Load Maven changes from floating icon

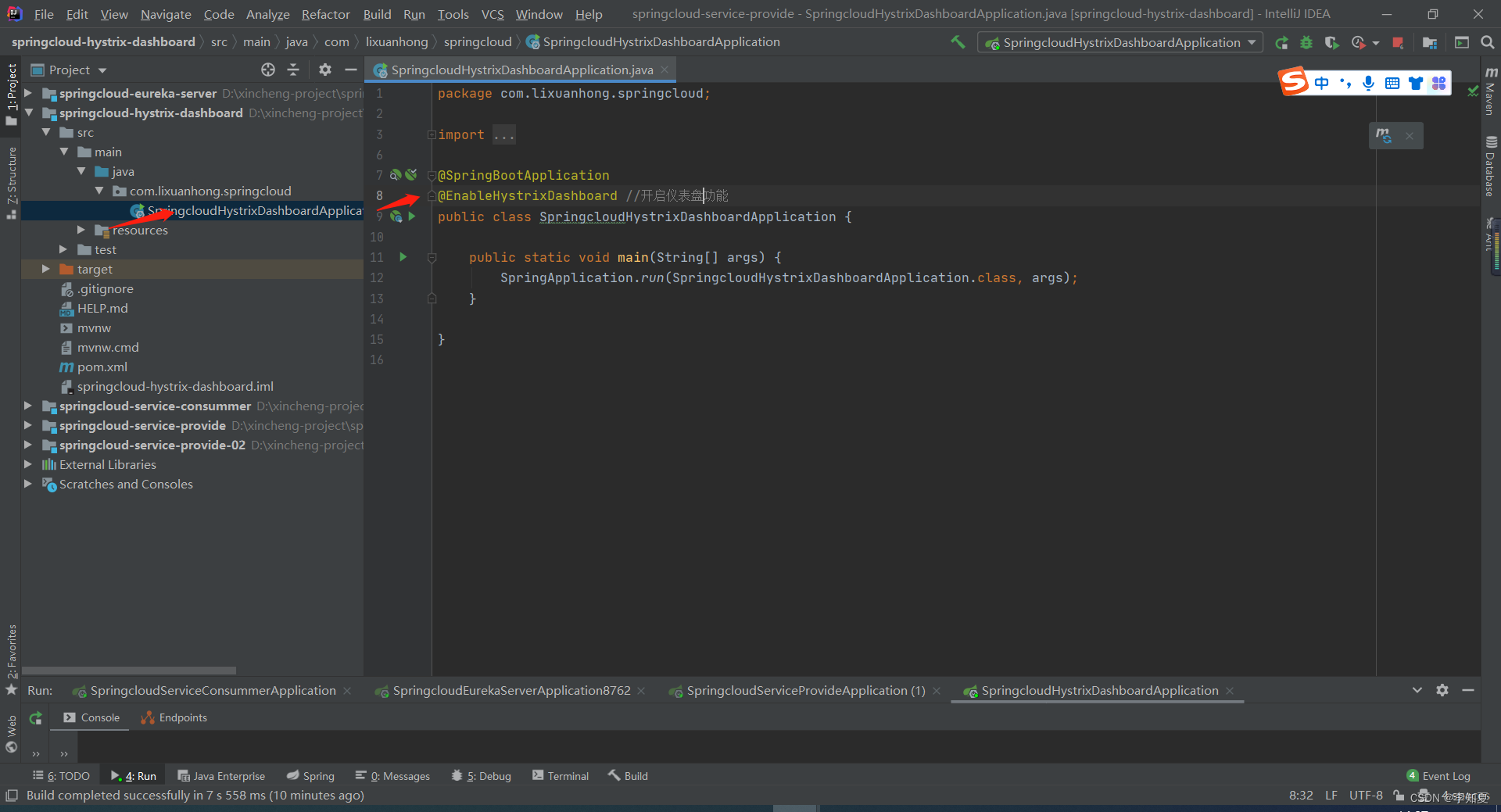pos(1384,136)
